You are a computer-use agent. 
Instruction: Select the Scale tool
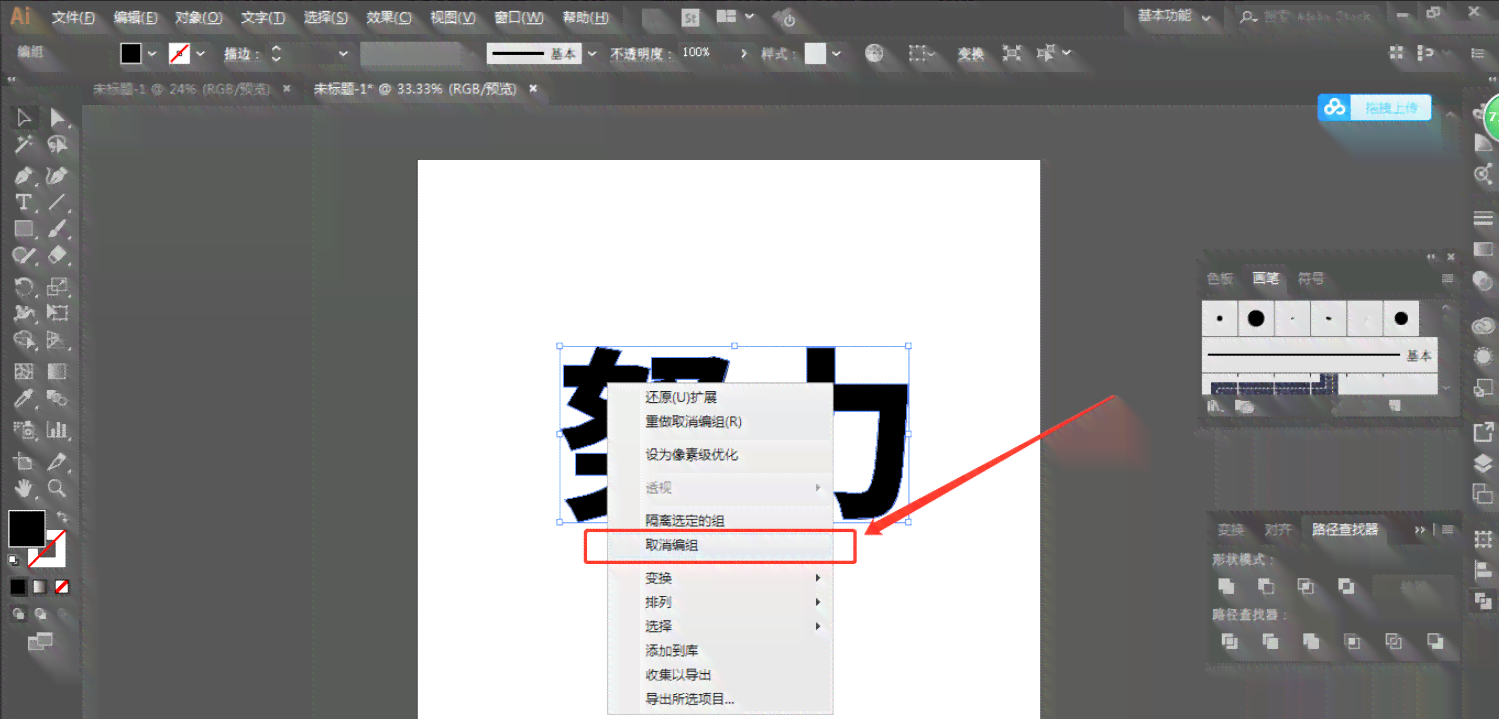pos(58,287)
